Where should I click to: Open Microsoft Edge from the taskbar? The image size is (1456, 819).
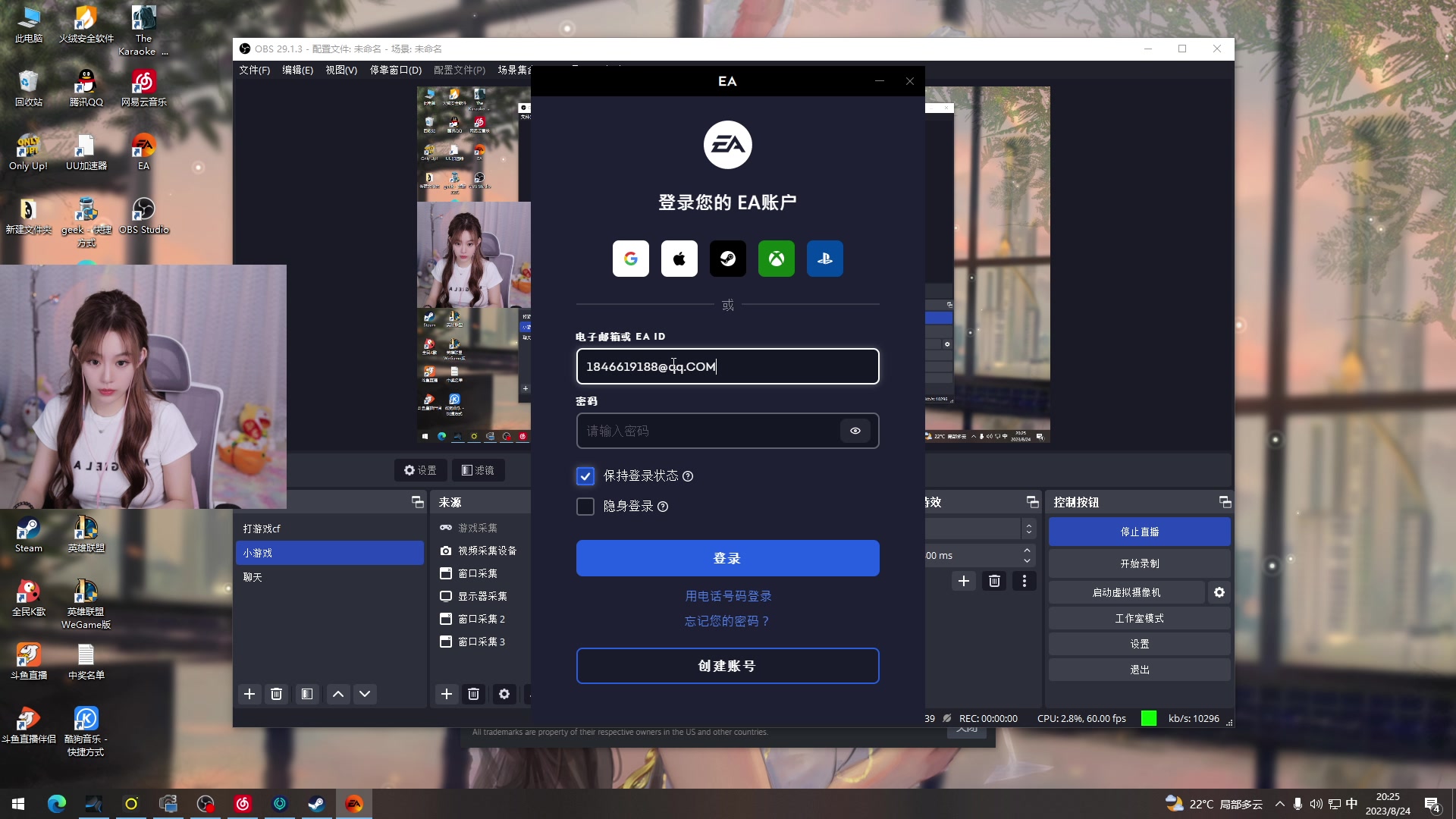pos(57,804)
